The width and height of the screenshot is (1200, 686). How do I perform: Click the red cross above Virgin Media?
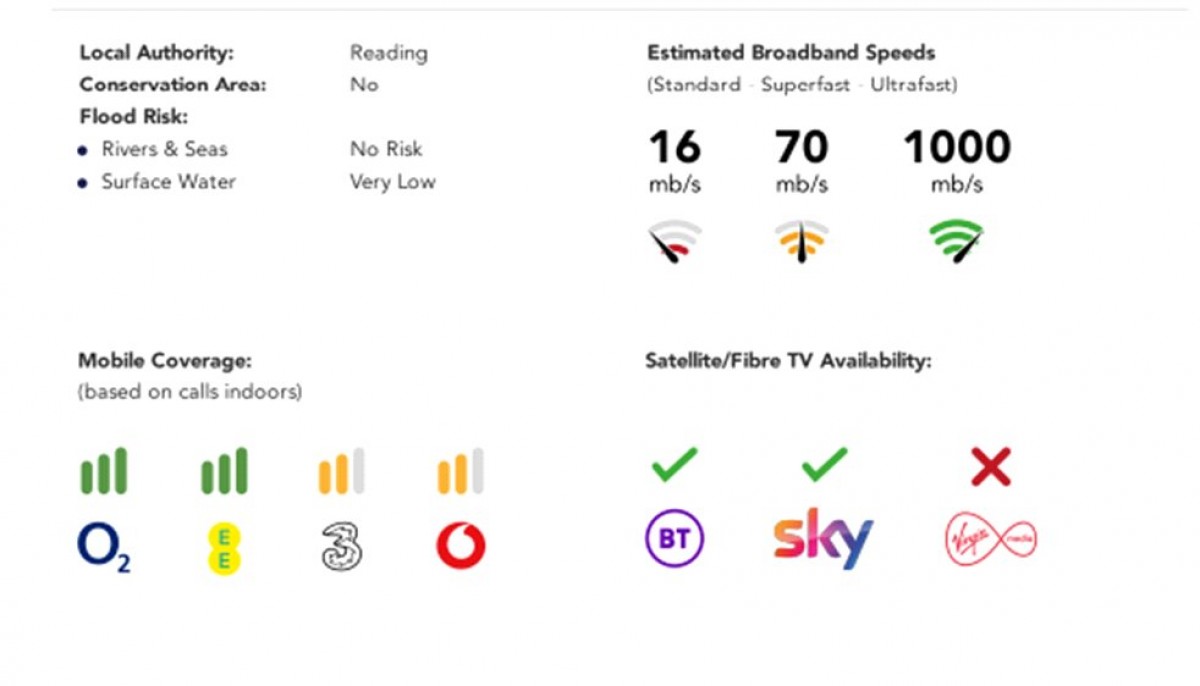coord(991,467)
